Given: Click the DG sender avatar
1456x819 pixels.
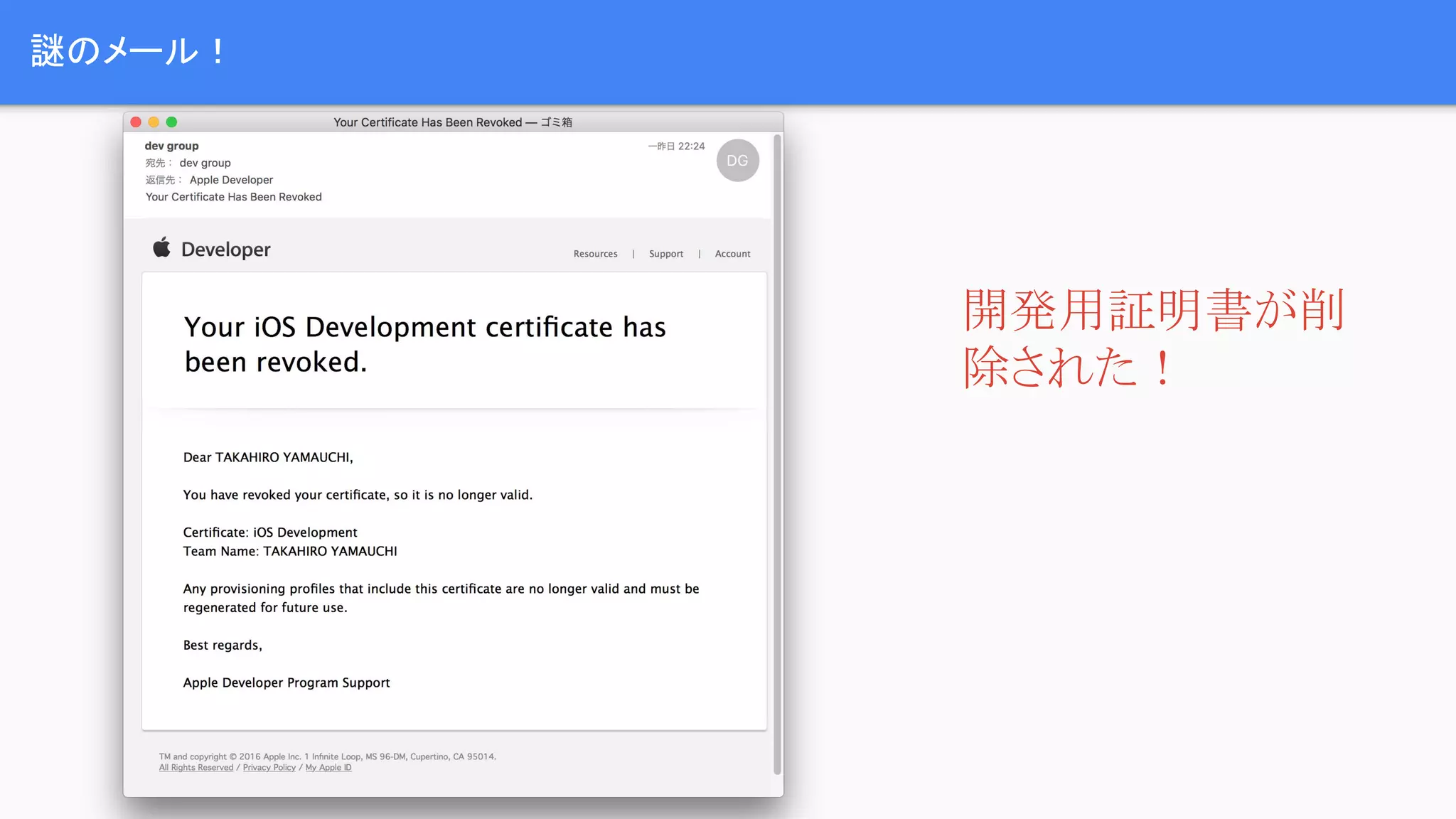Looking at the screenshot, I should 737,161.
